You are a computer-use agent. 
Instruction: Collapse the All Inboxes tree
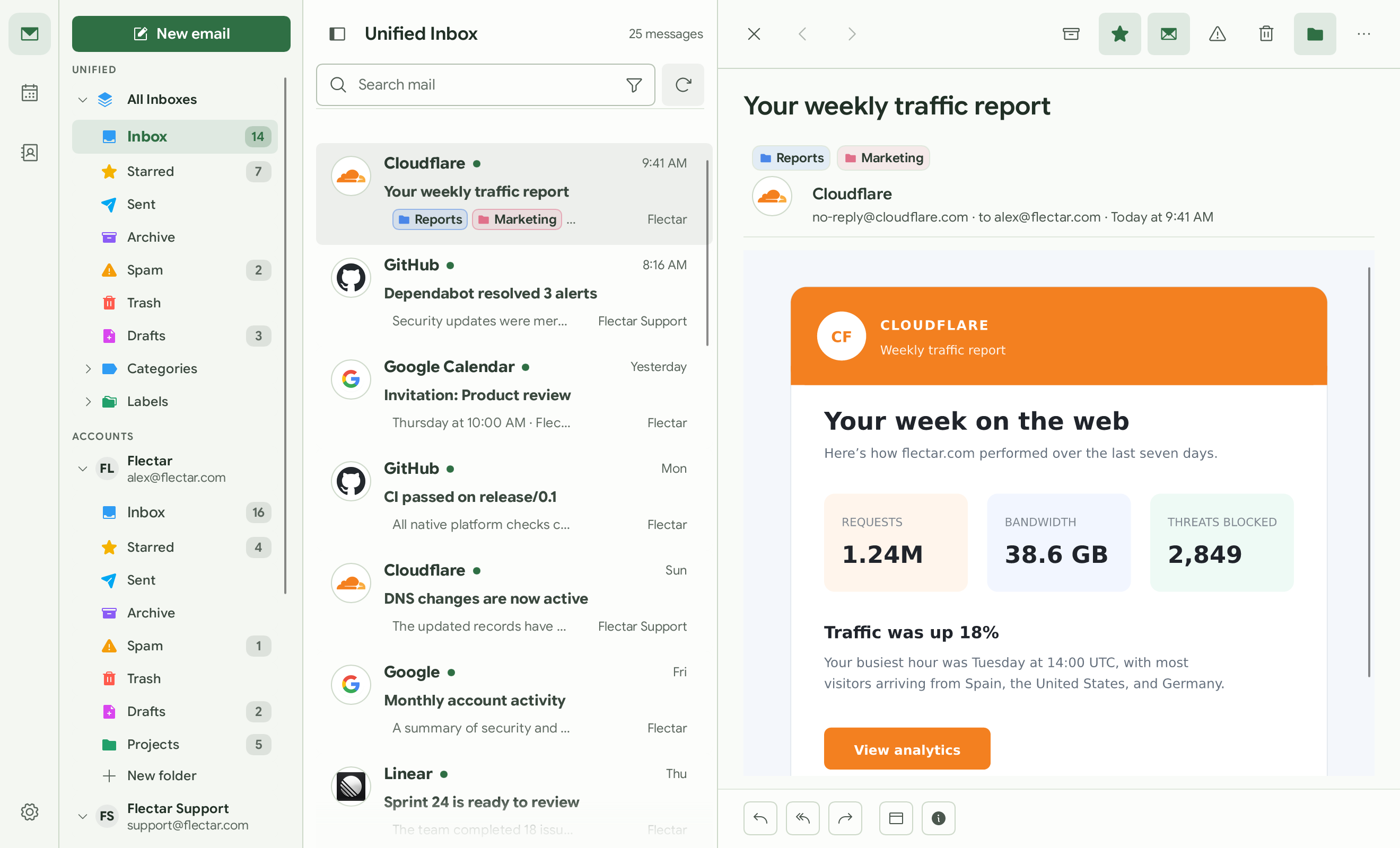(x=83, y=100)
